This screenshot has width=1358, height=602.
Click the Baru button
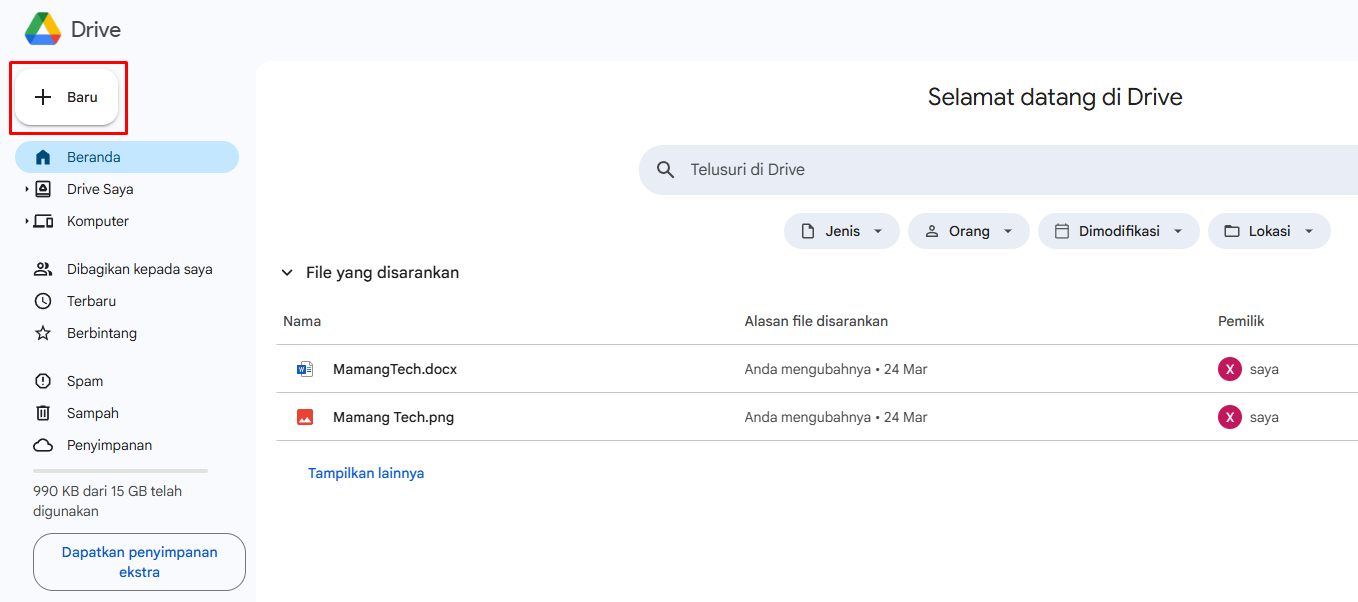coord(67,97)
